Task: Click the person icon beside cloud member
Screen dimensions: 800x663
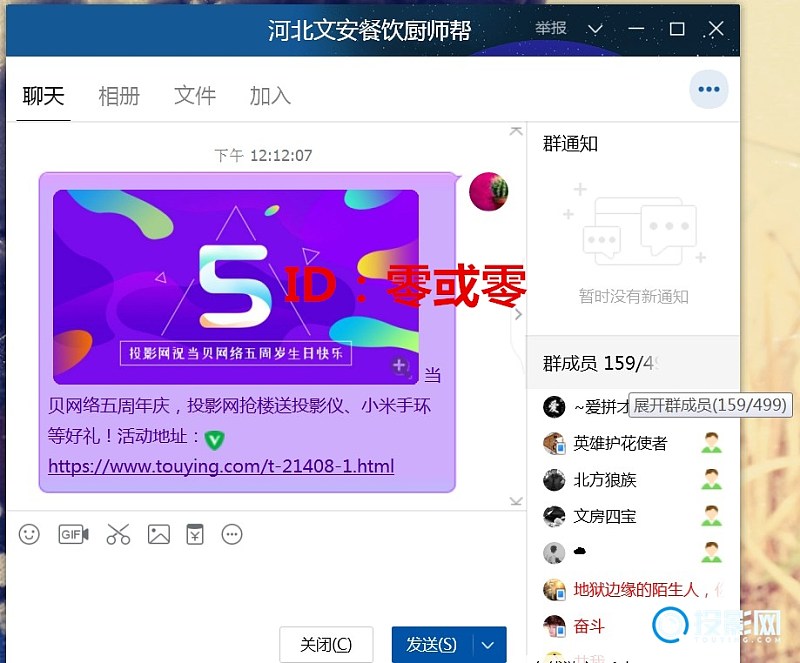Action: pyautogui.click(x=711, y=553)
